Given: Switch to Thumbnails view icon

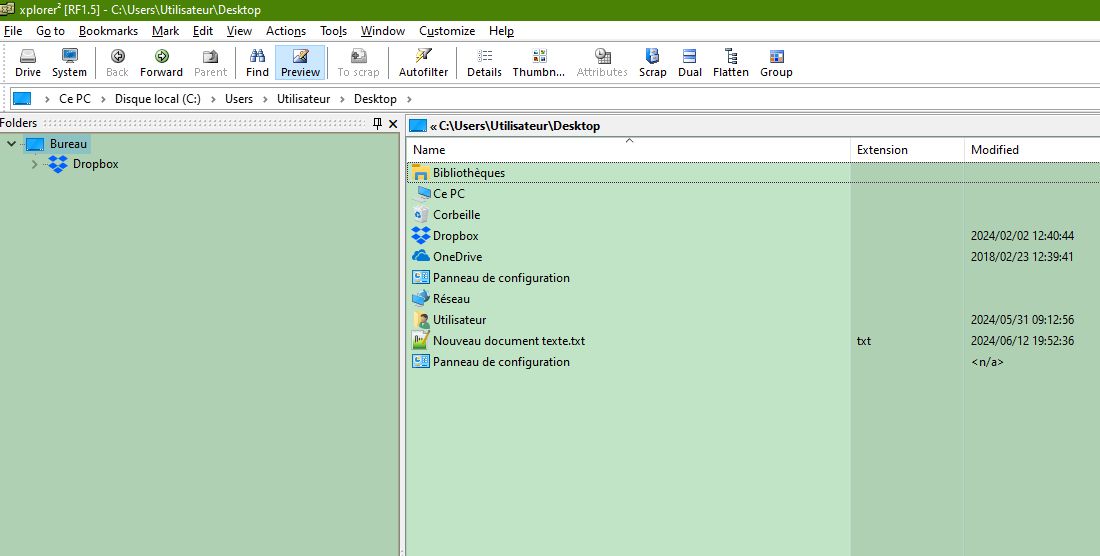Looking at the screenshot, I should click(x=539, y=62).
